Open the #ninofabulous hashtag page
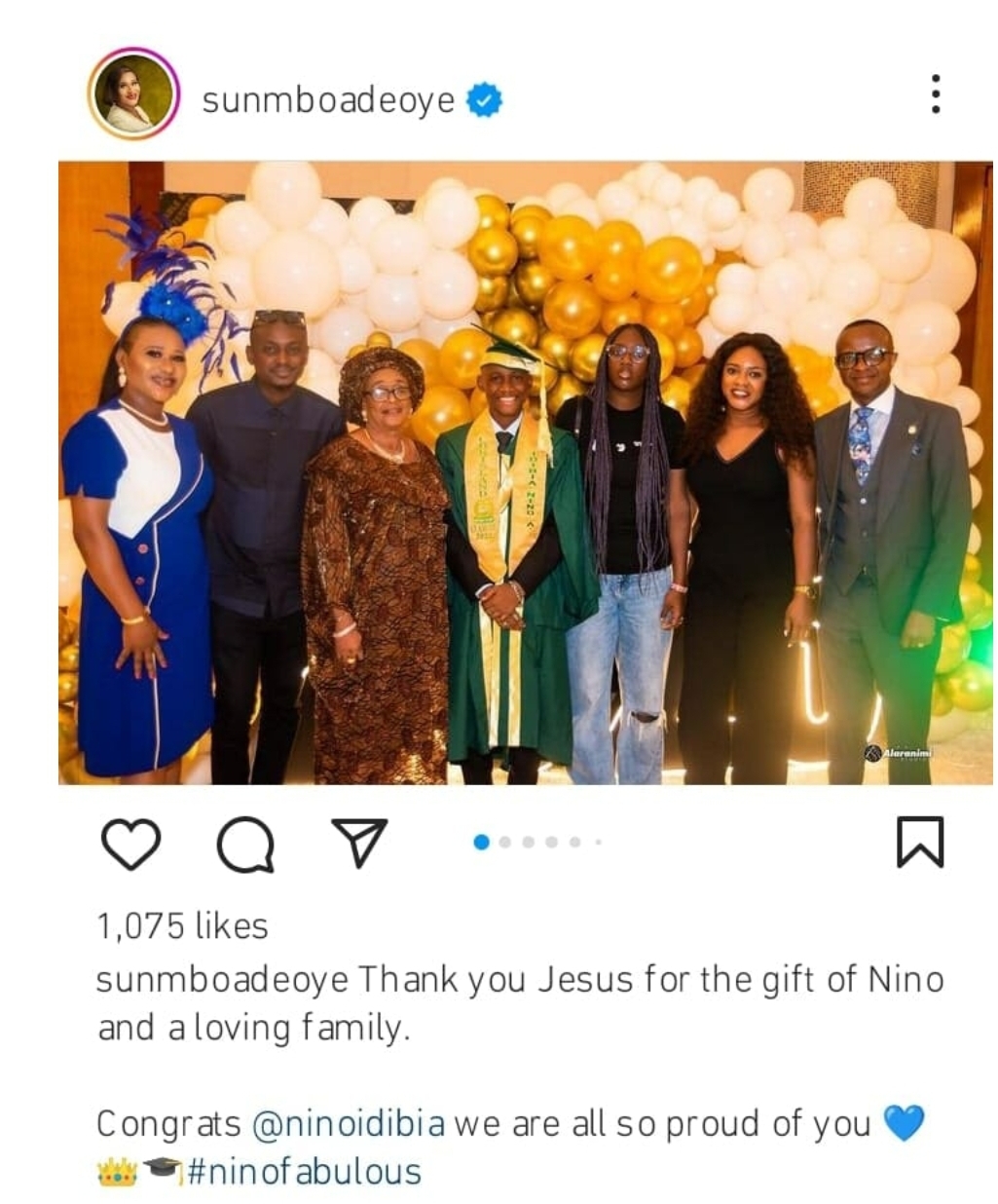 (x=303, y=1171)
